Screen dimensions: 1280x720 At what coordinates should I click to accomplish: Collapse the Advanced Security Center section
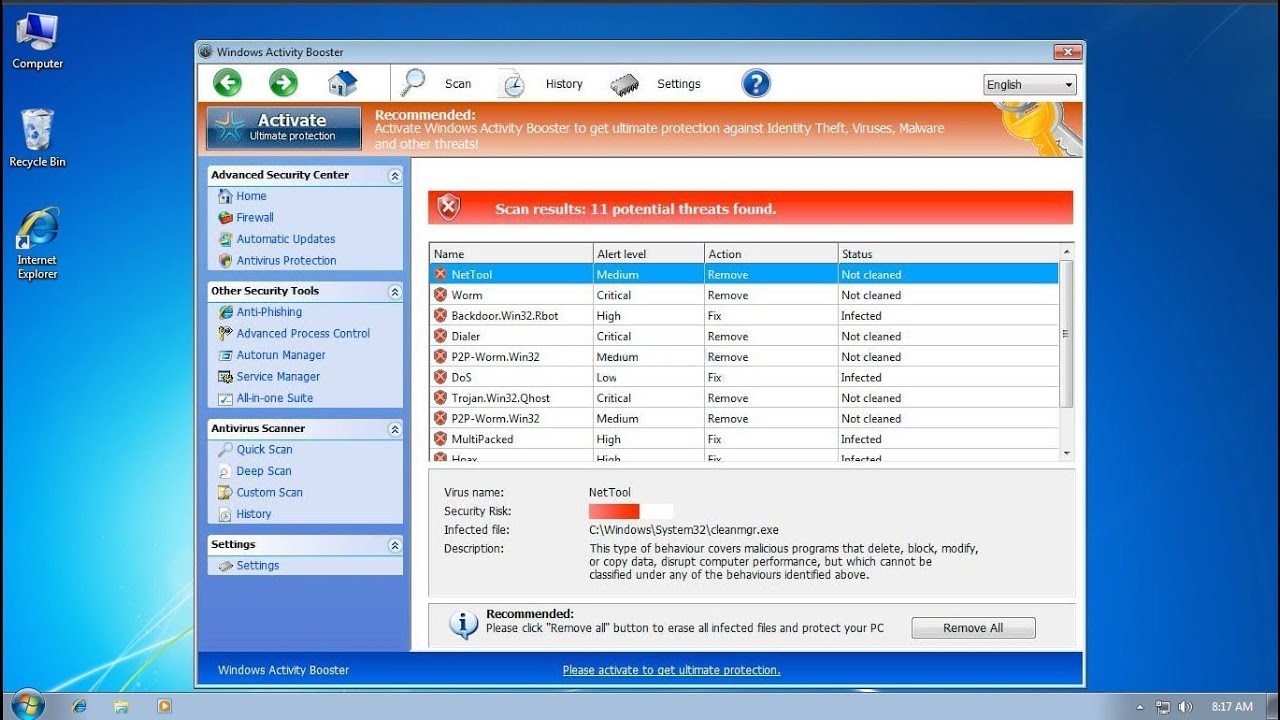click(x=395, y=176)
